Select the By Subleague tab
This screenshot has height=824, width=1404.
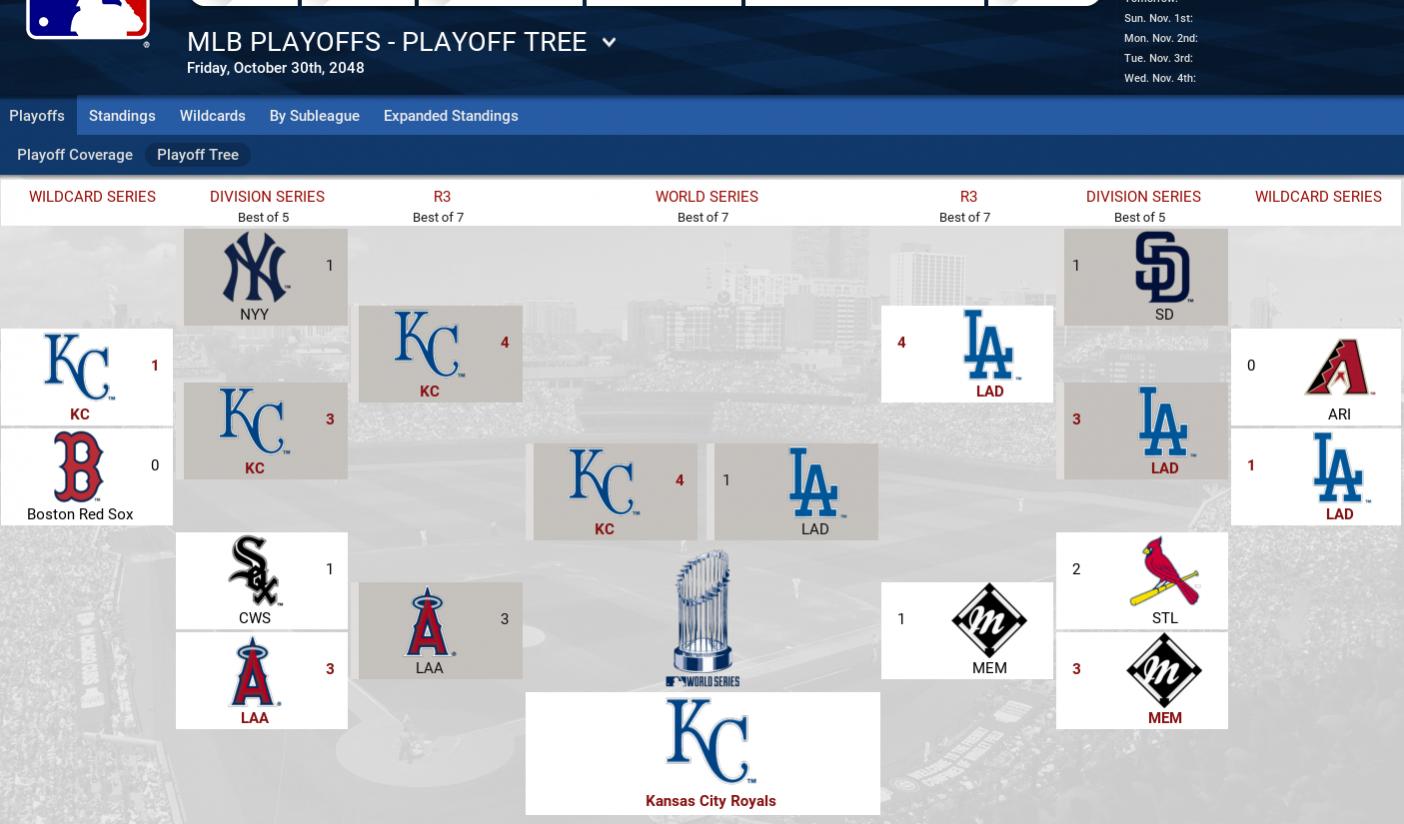point(314,116)
